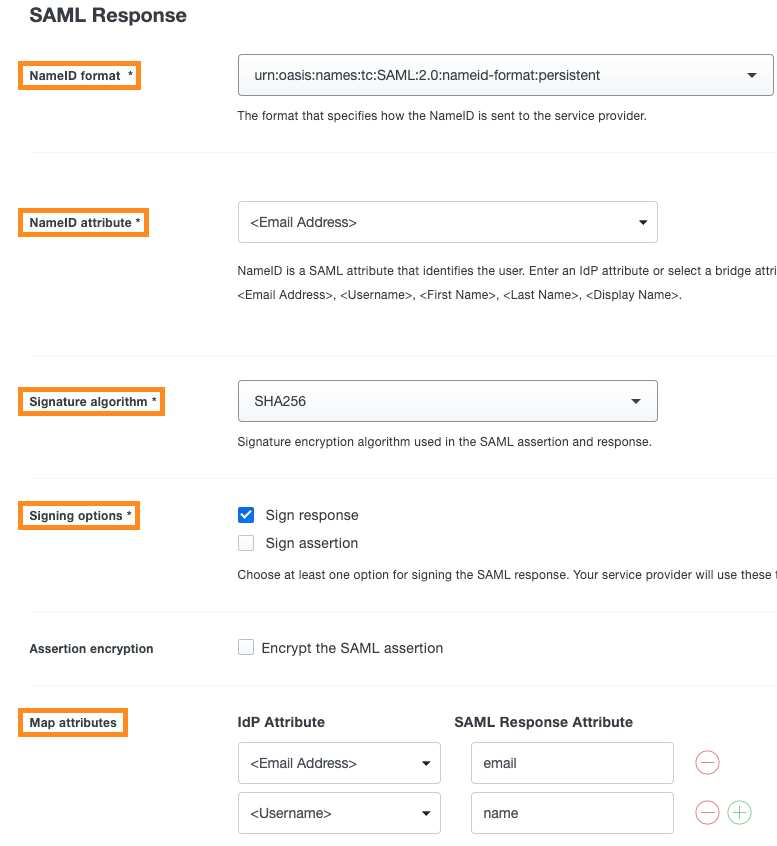Click the Email Address IdP caret icon
The width and height of the screenshot is (777, 846).
click(x=426, y=762)
